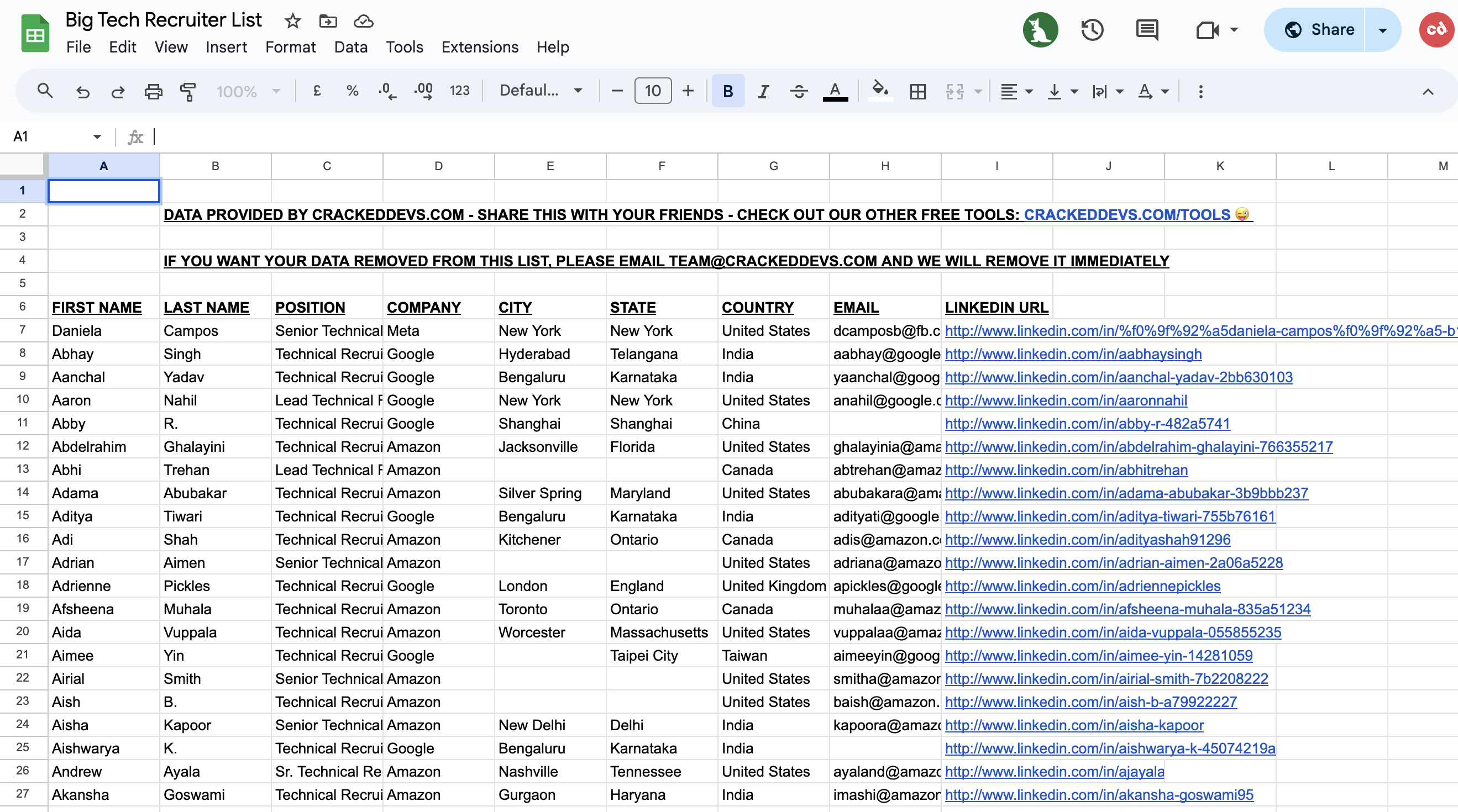Start a meeting with camera icon
The height and width of the screenshot is (812, 1458).
[x=1207, y=30]
